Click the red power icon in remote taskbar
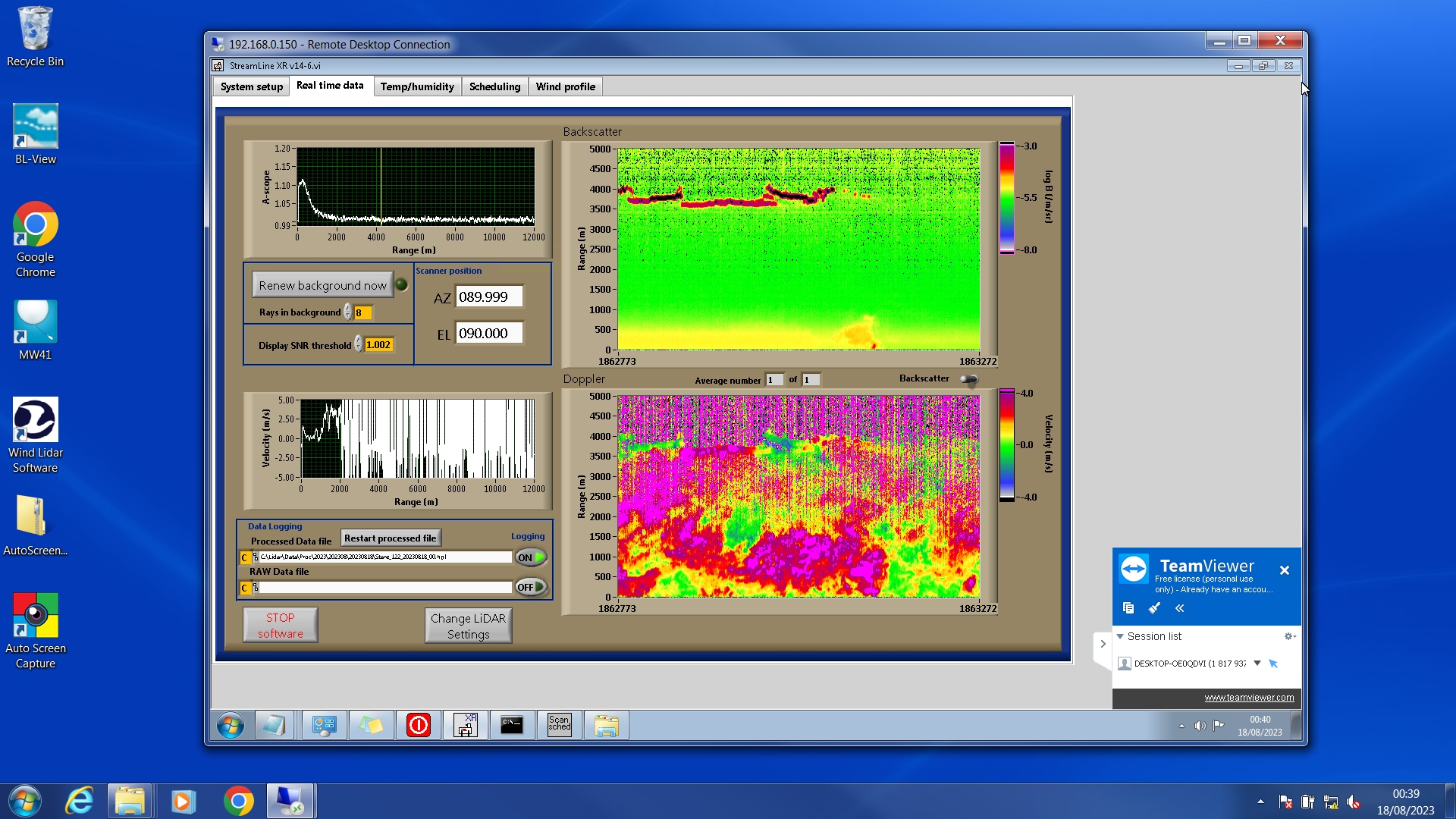 [419, 726]
